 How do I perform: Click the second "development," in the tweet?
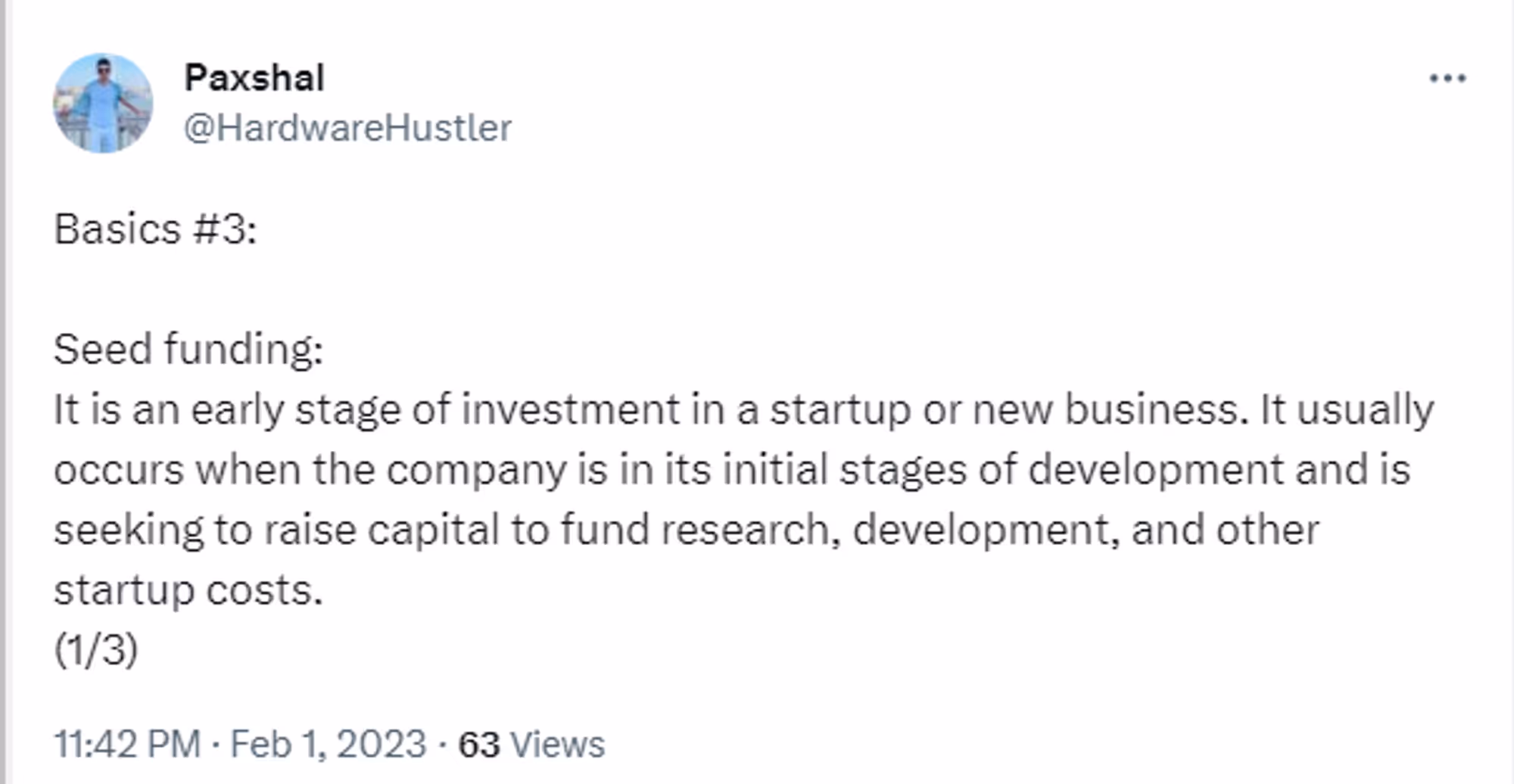[x=986, y=529]
